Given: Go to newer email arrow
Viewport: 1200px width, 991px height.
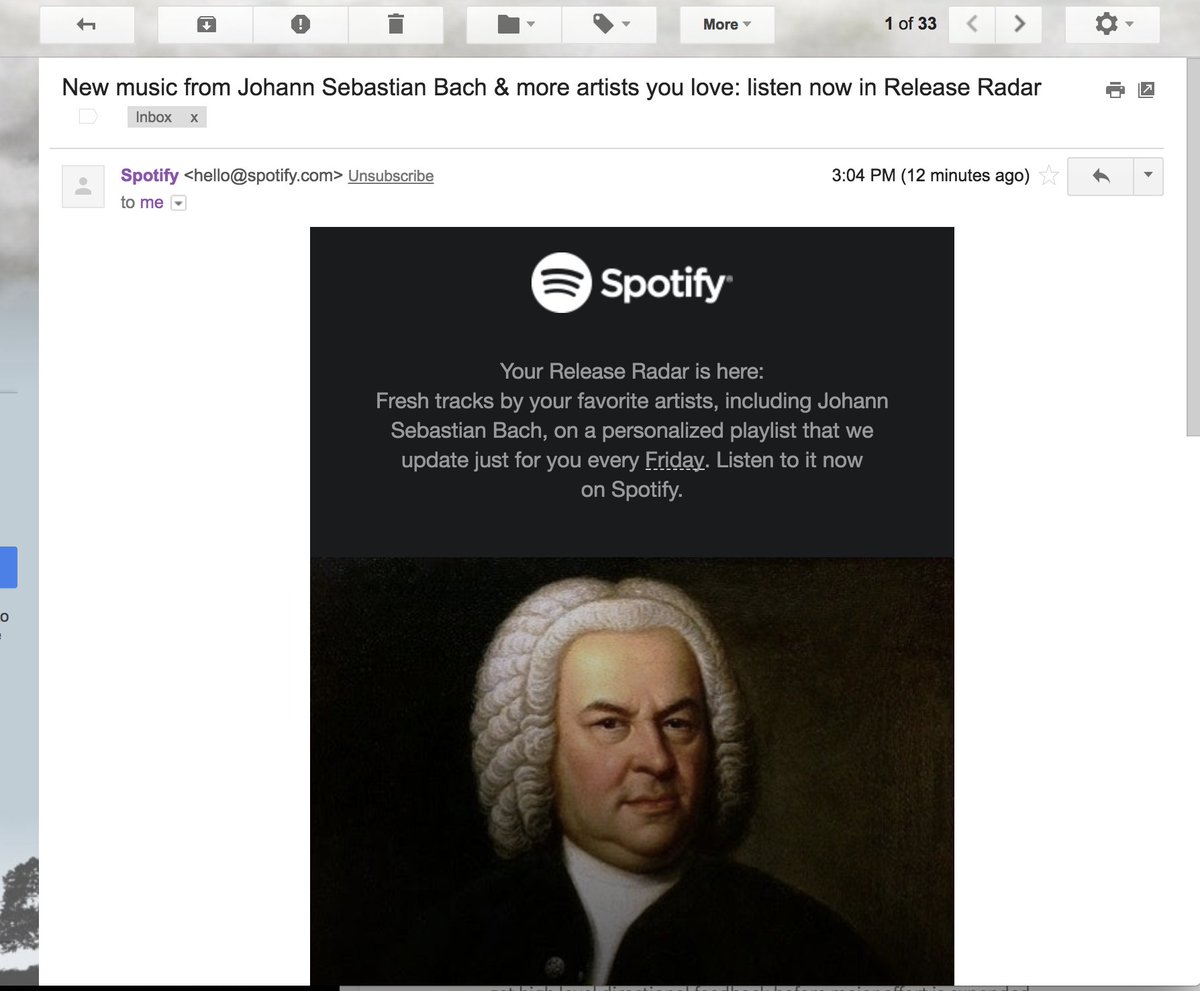Looking at the screenshot, I should pyautogui.click(x=971, y=24).
